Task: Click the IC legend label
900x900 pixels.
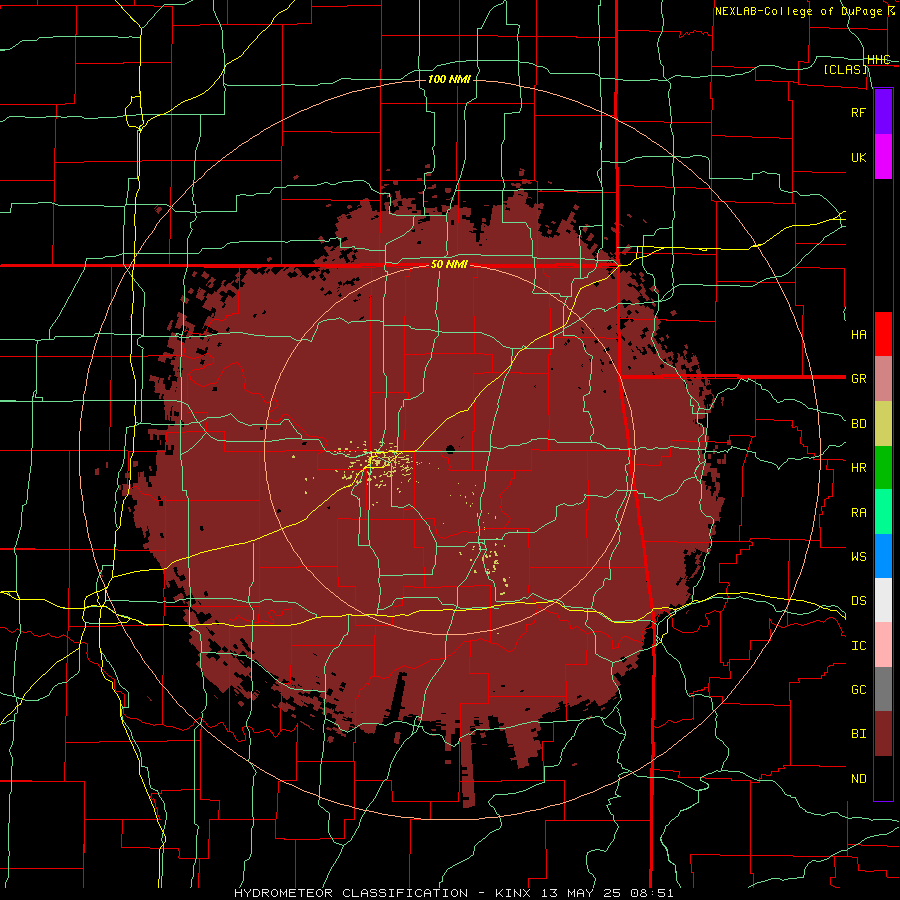Action: [858, 645]
